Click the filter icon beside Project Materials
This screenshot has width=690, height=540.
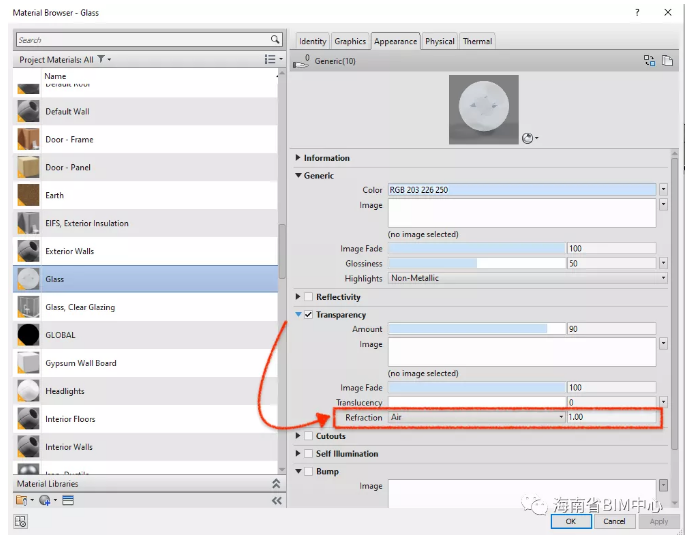tap(101, 60)
